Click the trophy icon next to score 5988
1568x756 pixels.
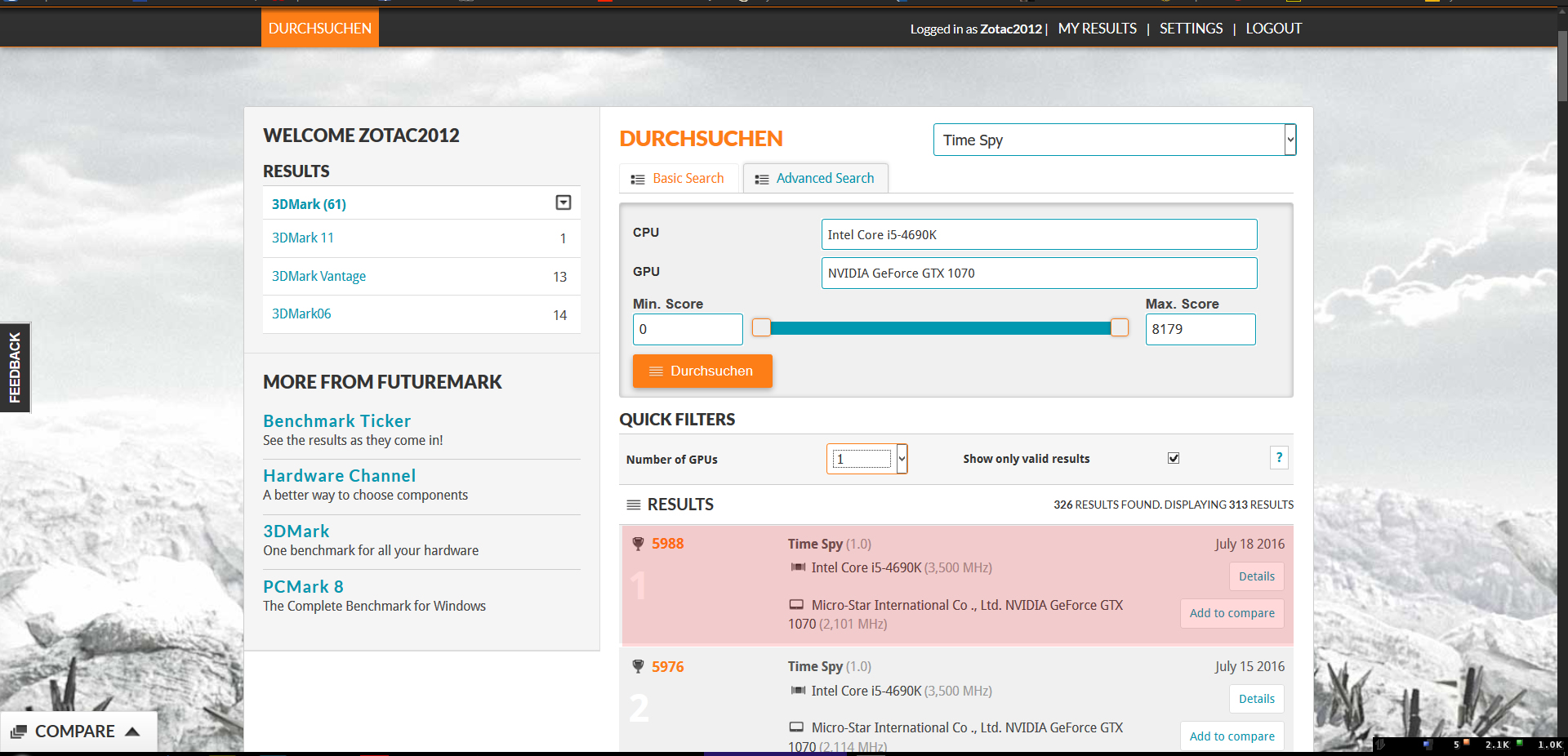click(639, 544)
